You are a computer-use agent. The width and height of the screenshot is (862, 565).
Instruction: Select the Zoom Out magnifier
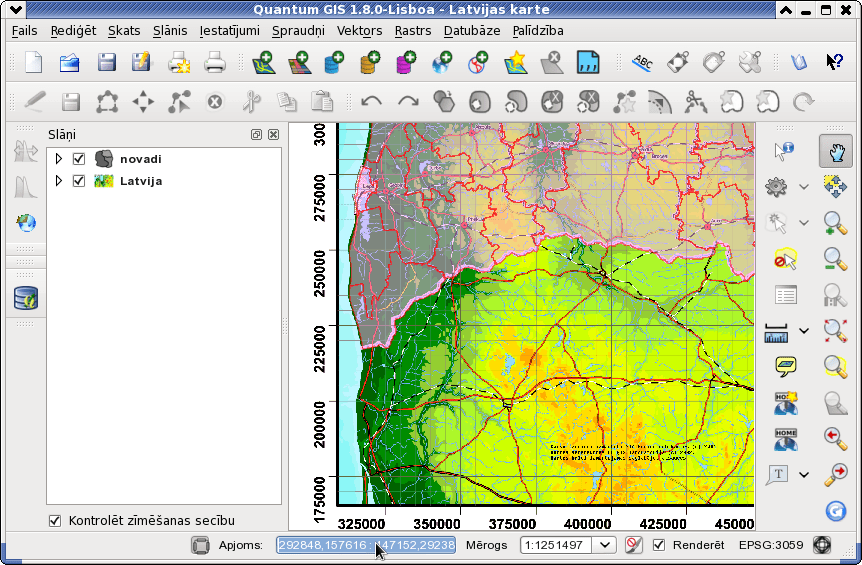coord(835,259)
